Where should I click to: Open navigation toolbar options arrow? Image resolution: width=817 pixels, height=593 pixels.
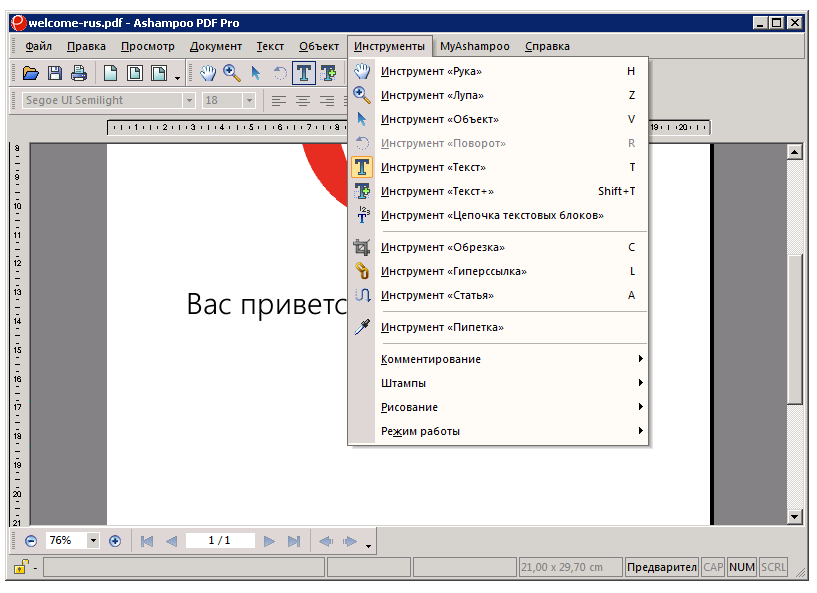tap(368, 546)
